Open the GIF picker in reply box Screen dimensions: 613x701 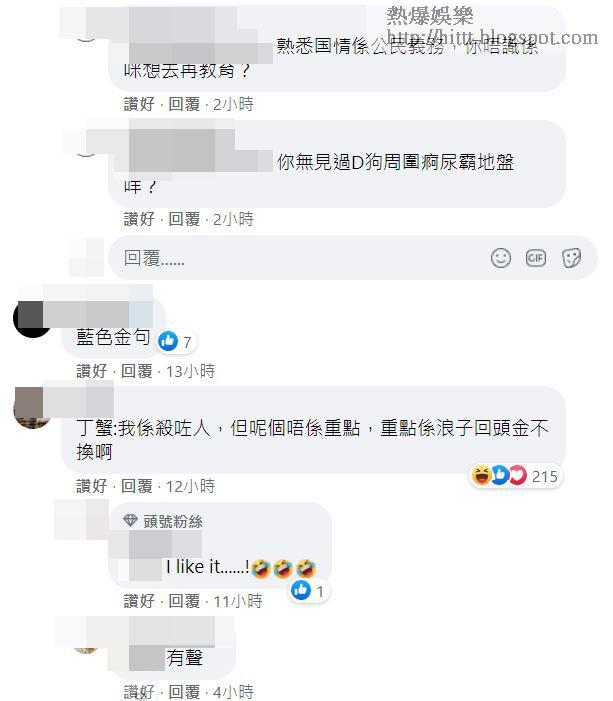click(x=536, y=258)
